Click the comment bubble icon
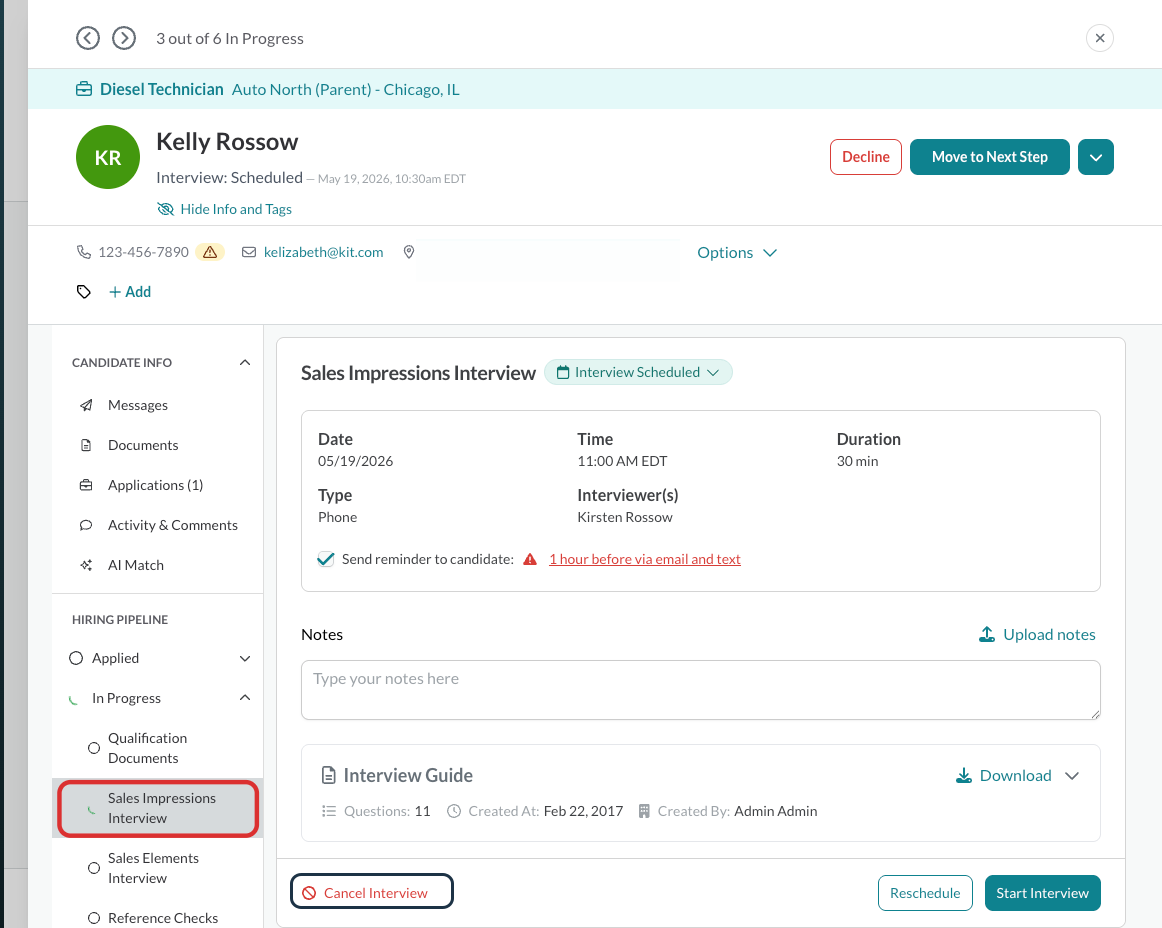Screen dimensions: 1162x928 point(86,526)
